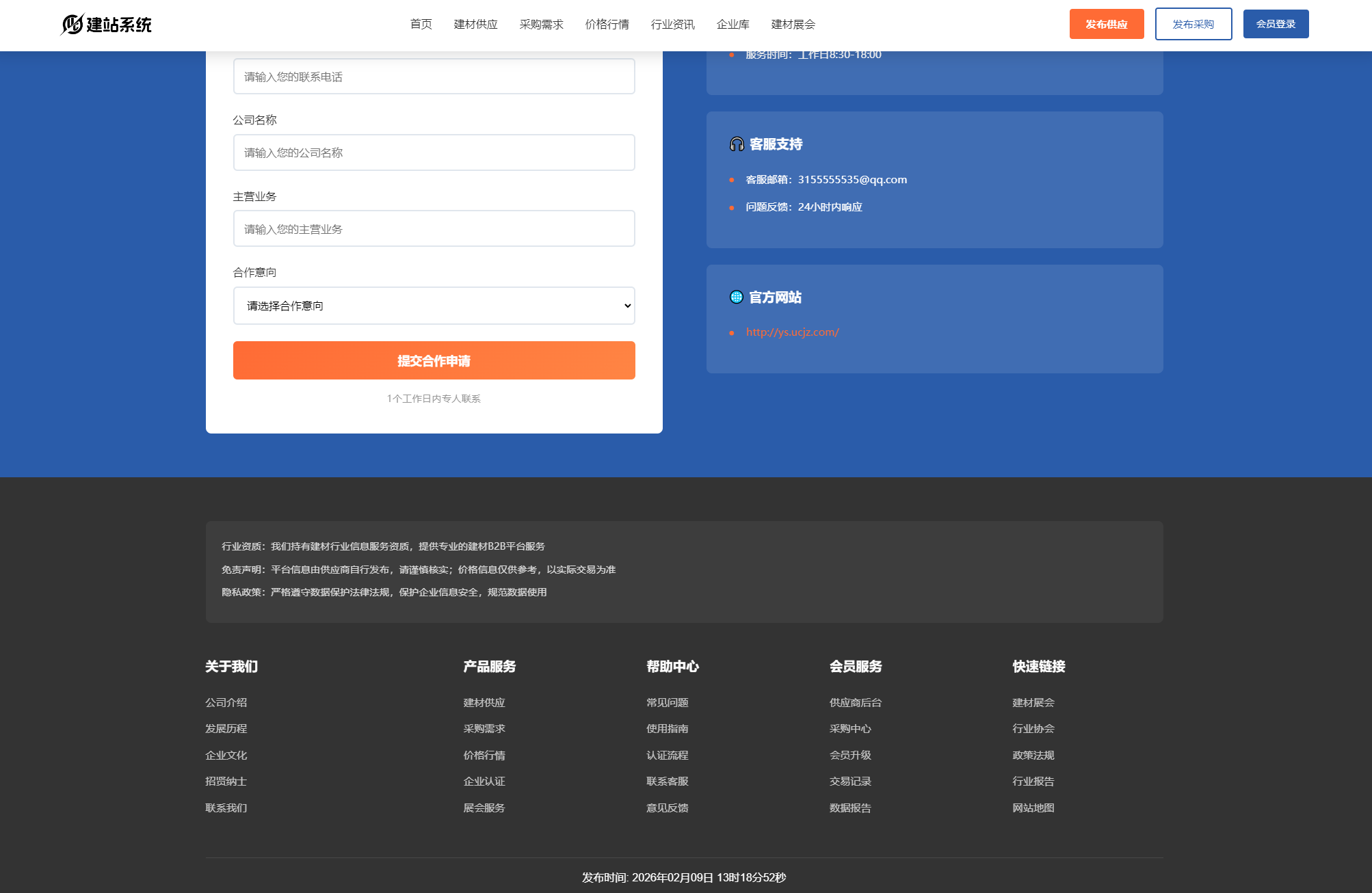Submit form with 提交合作申请 button

434,360
